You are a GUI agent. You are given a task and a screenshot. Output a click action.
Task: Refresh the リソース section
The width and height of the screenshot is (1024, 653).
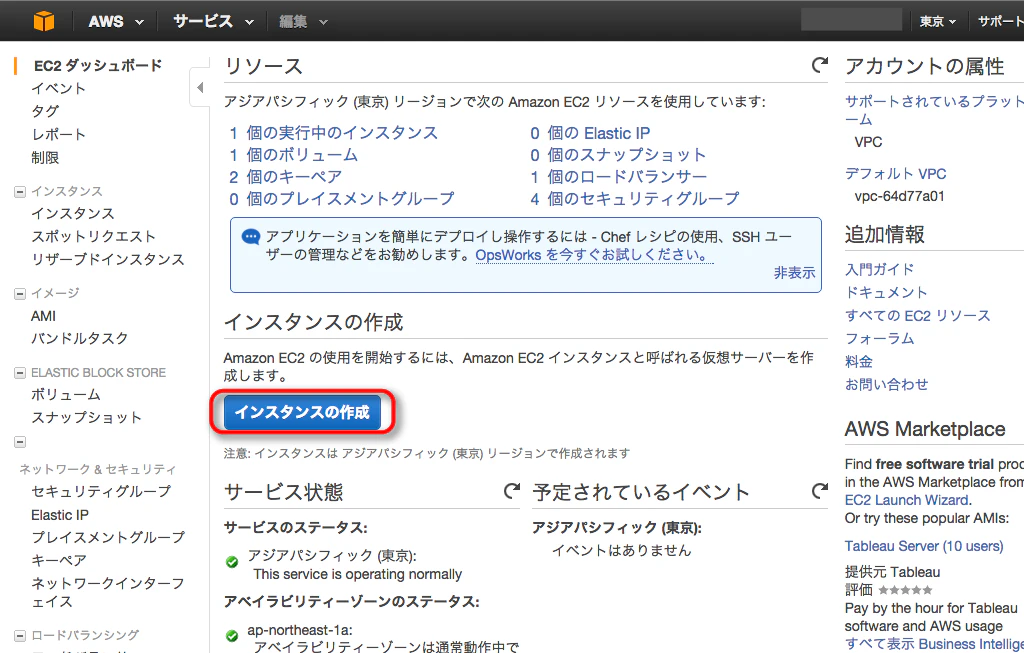819,65
